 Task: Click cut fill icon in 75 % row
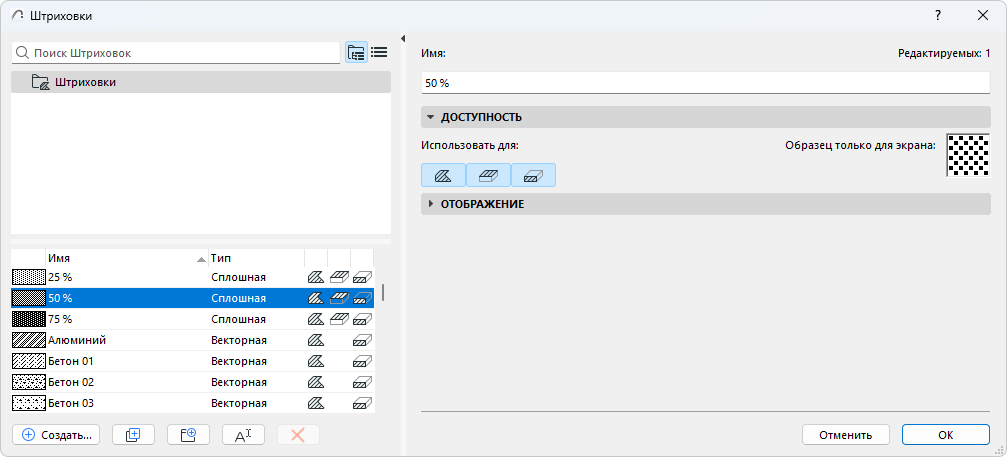[x=362, y=319]
